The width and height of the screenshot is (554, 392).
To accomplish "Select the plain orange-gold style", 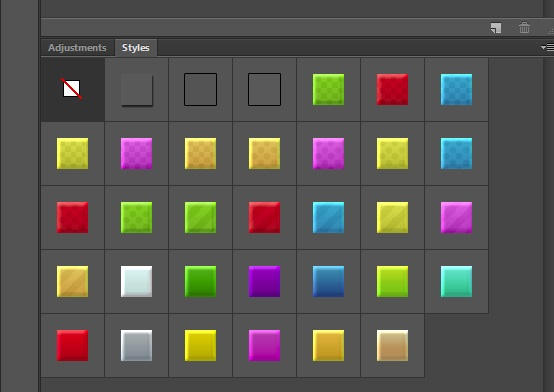I will [x=328, y=345].
